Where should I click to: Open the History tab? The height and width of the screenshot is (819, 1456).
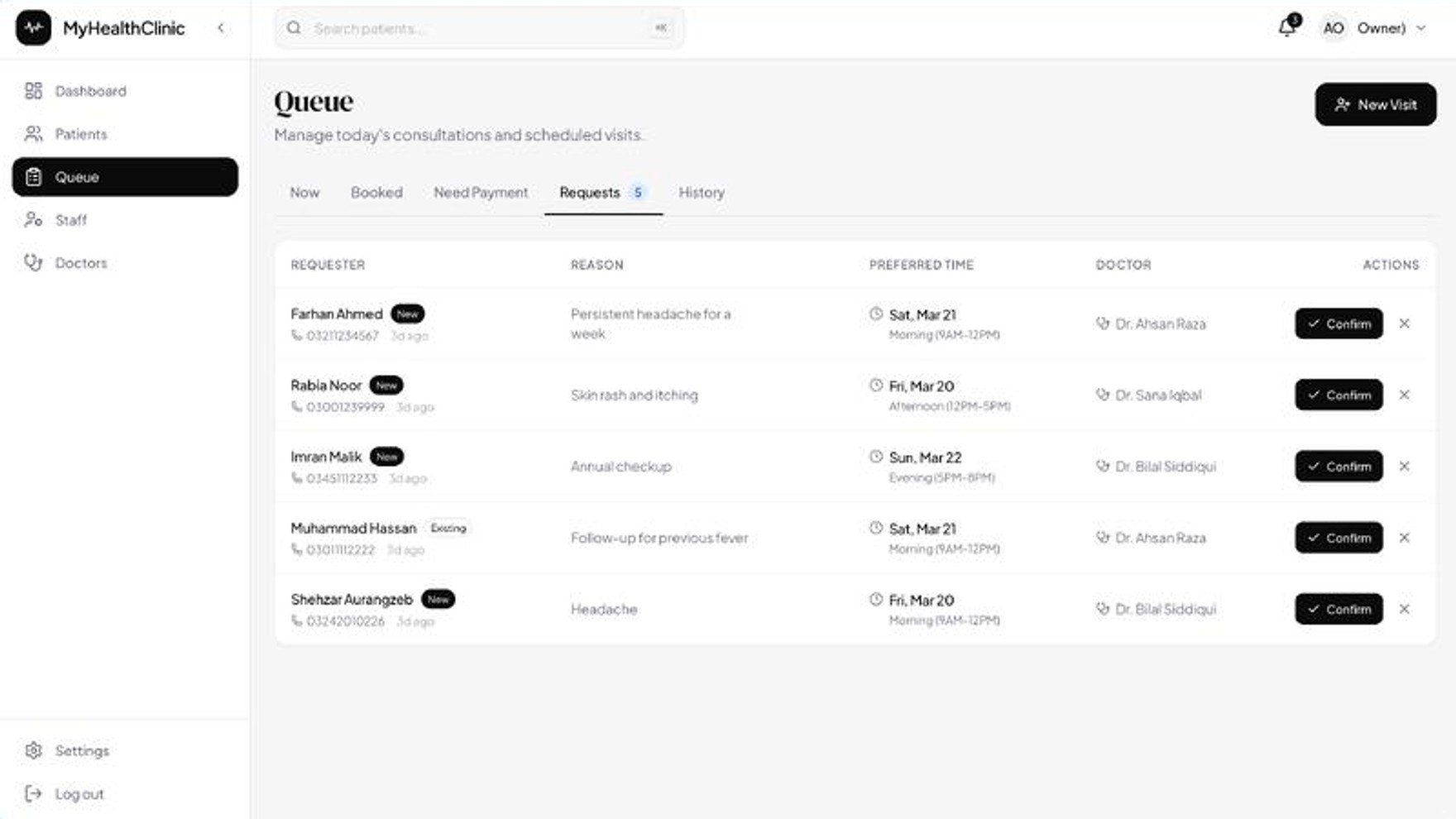click(x=702, y=193)
